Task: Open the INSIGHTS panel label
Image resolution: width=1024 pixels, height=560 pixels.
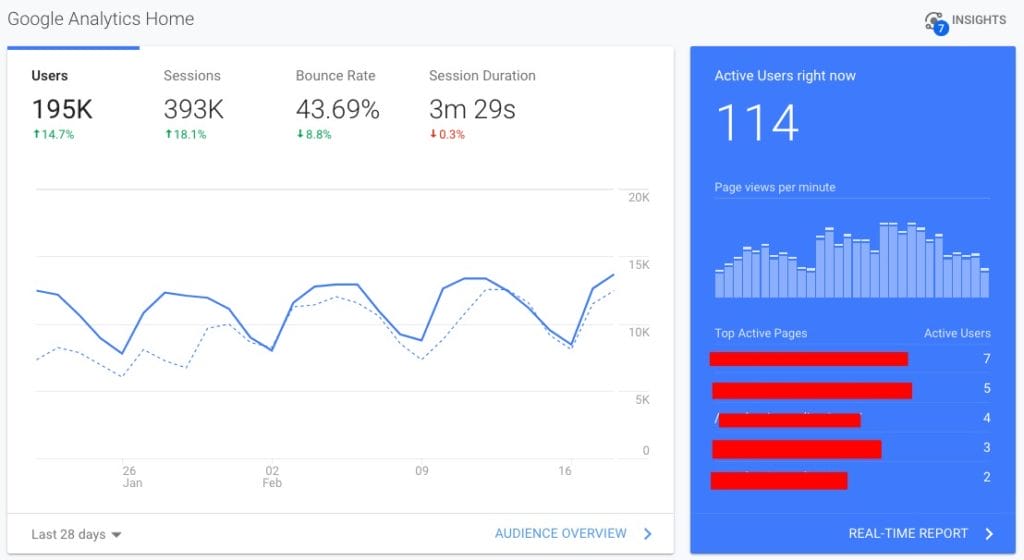Action: click(x=979, y=20)
